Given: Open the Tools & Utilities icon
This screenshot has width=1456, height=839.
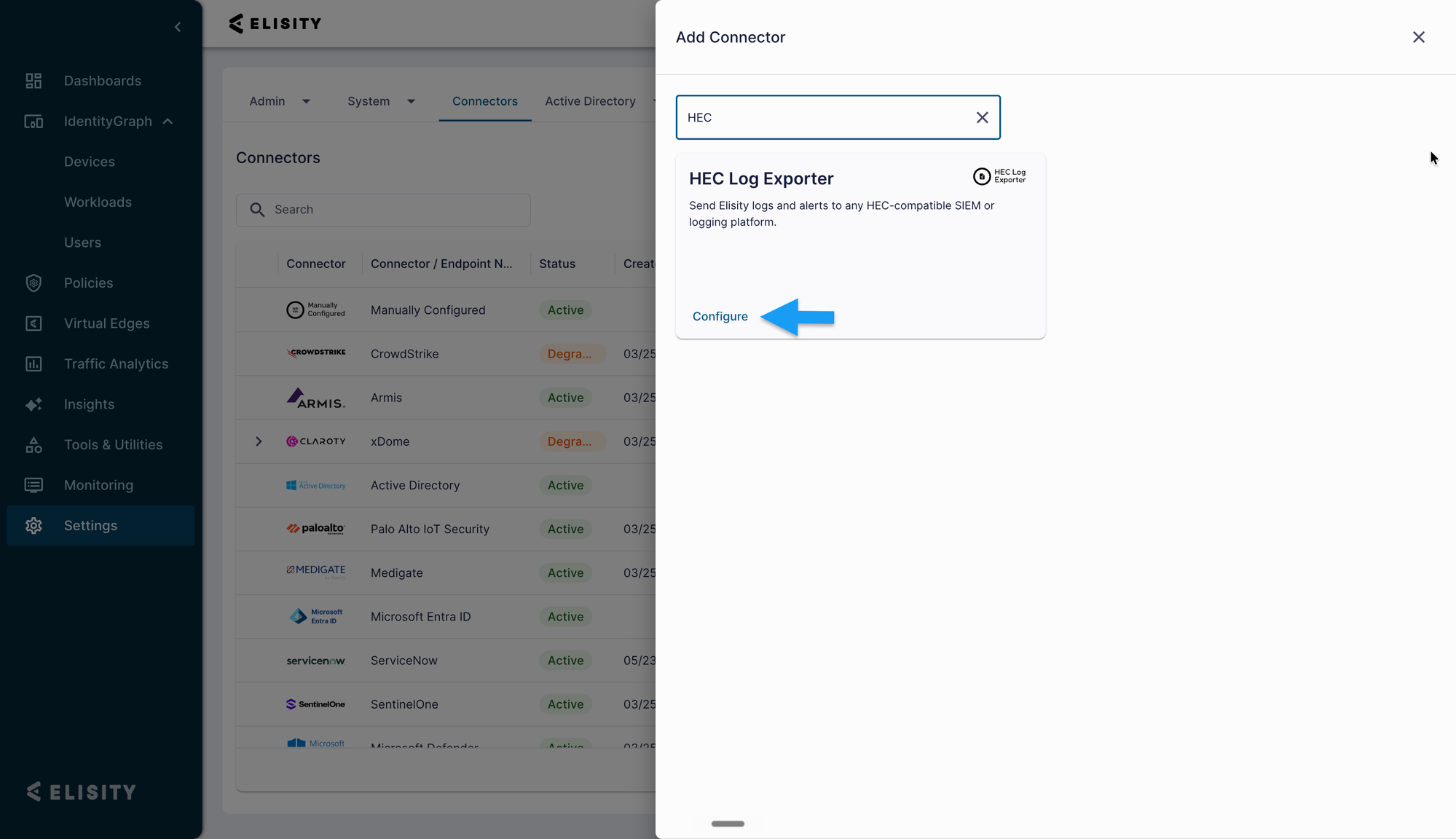Looking at the screenshot, I should [x=34, y=445].
